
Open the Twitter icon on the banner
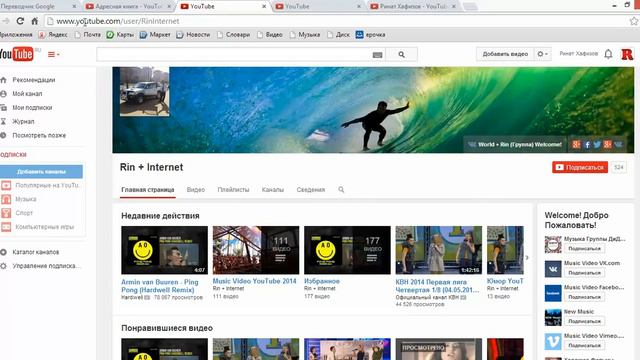[x=597, y=144]
